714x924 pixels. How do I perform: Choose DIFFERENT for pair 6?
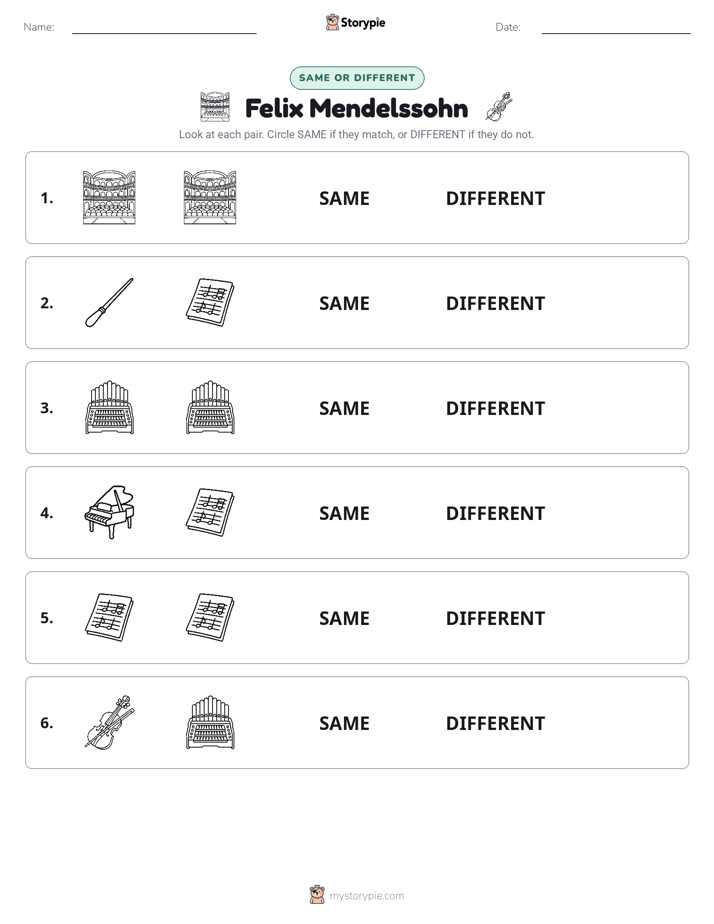point(495,722)
